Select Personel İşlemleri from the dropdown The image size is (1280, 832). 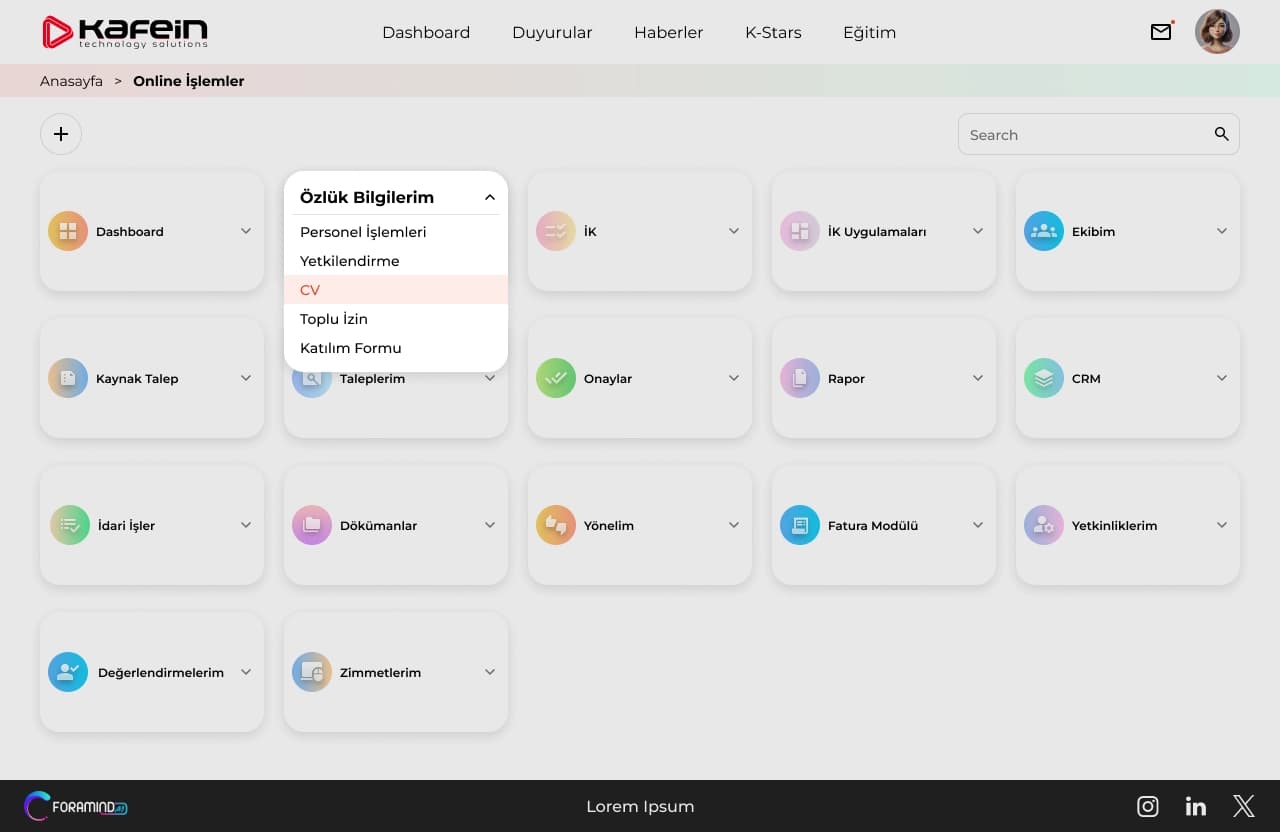coord(396,232)
